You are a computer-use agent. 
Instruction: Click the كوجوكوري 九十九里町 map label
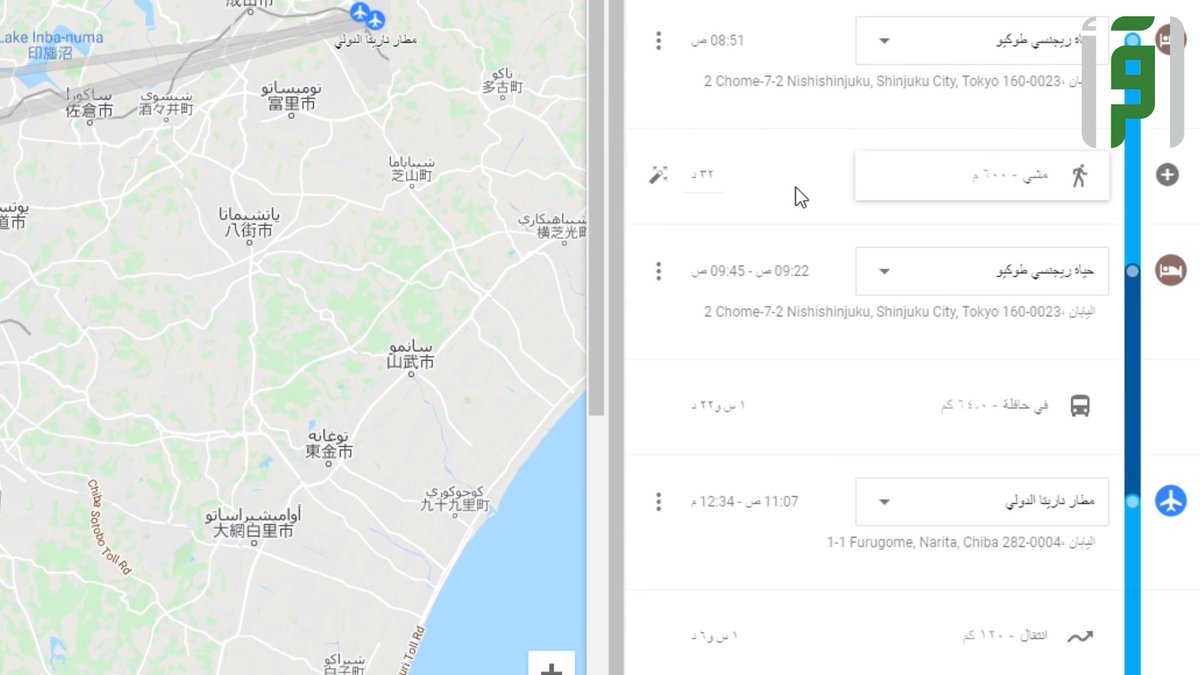454,499
